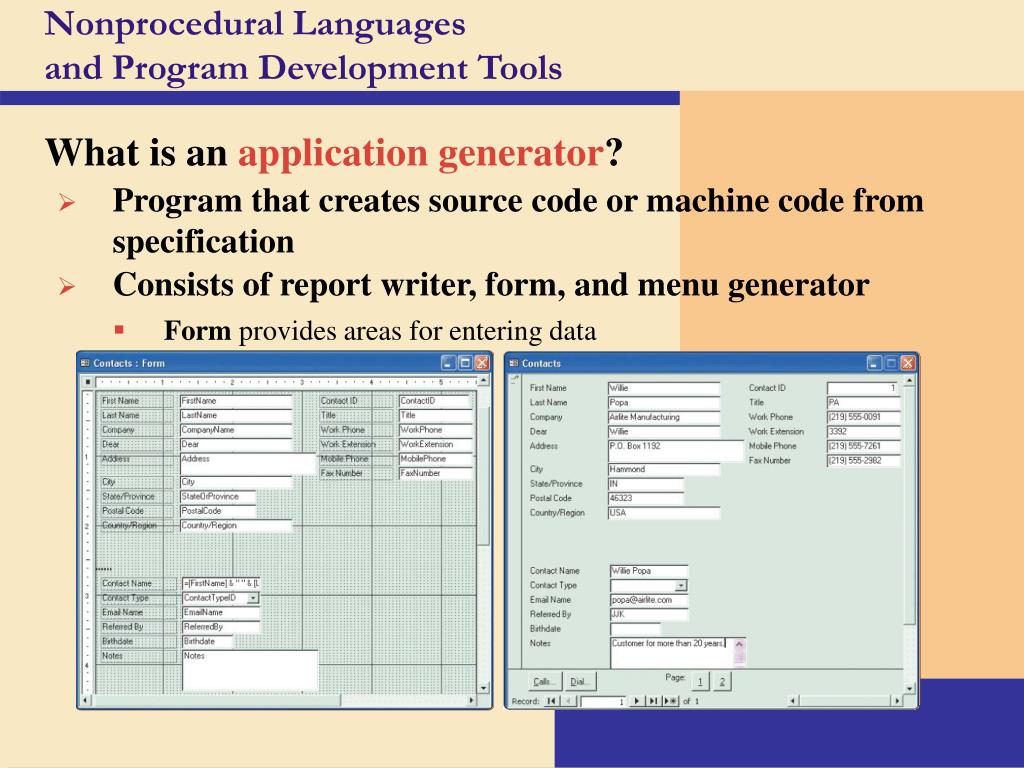Go to previous record in Contacts navigator

point(569,701)
